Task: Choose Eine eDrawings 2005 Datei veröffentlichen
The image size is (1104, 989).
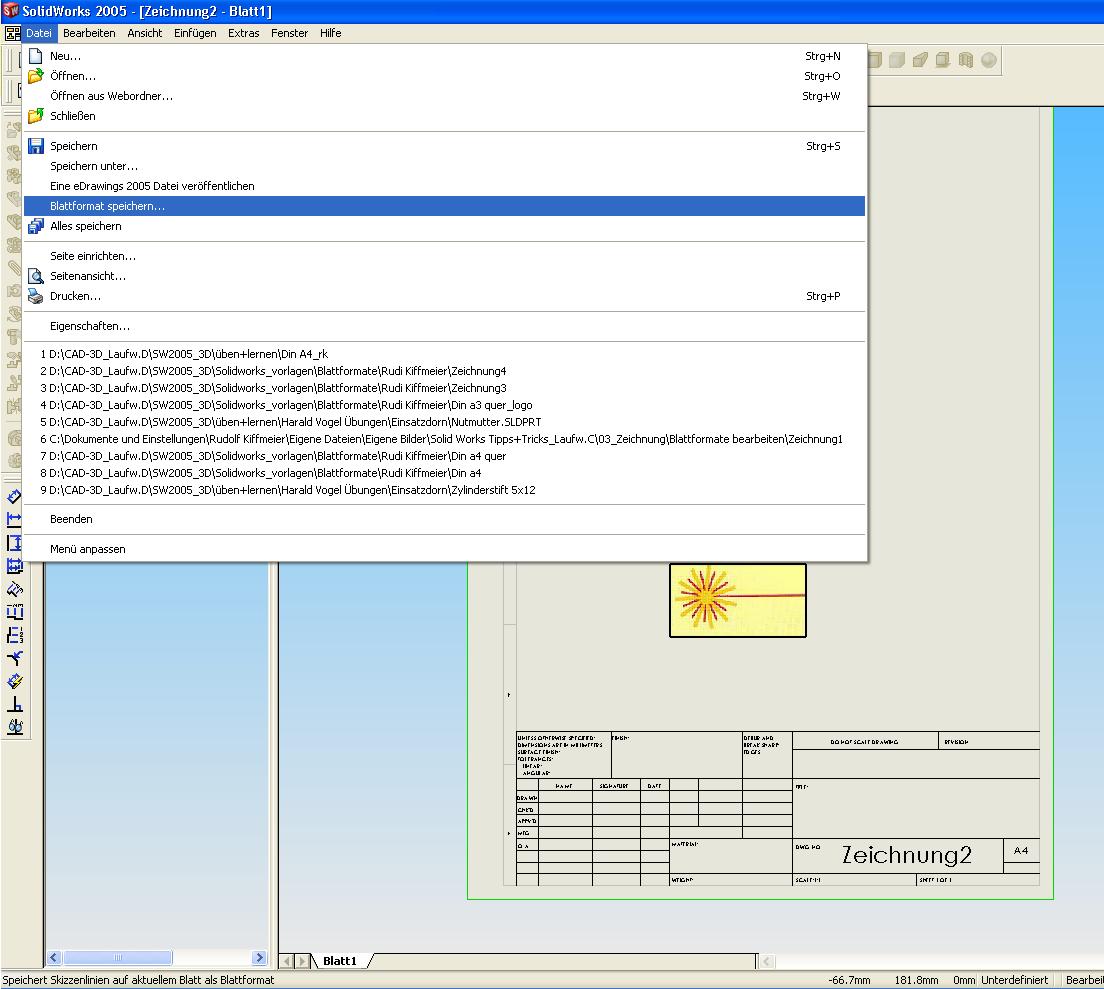Action: (444, 186)
